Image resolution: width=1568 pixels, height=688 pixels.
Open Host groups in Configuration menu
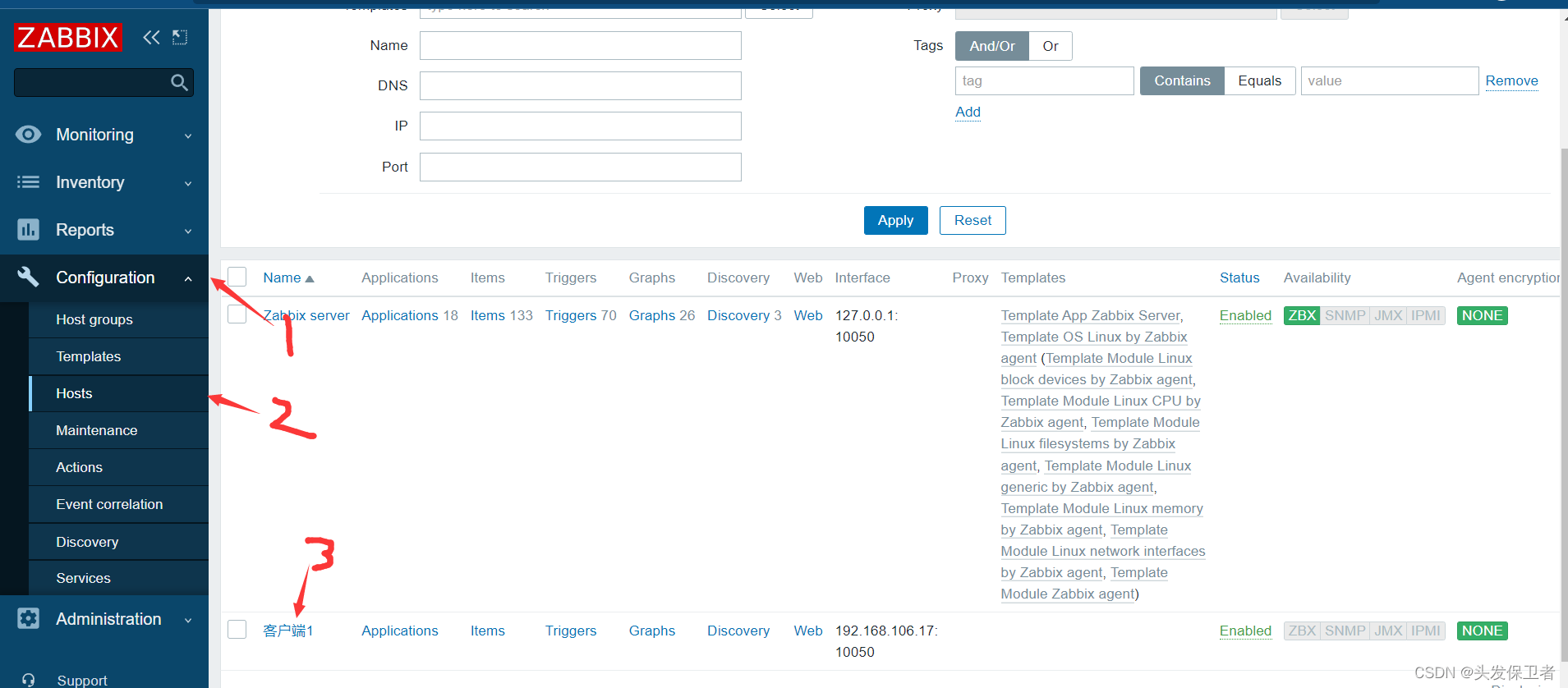(x=118, y=319)
